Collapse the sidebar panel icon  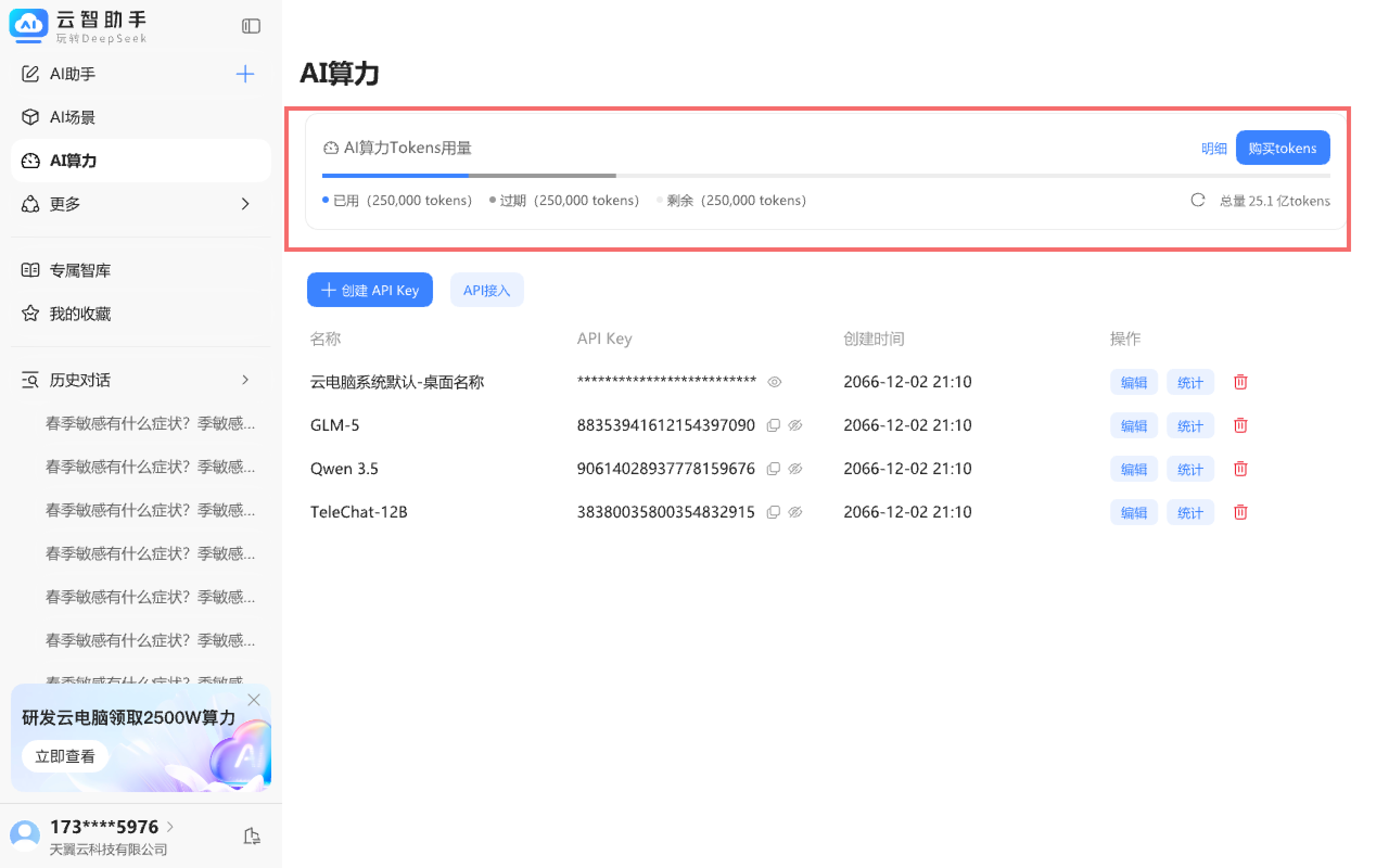click(x=251, y=26)
